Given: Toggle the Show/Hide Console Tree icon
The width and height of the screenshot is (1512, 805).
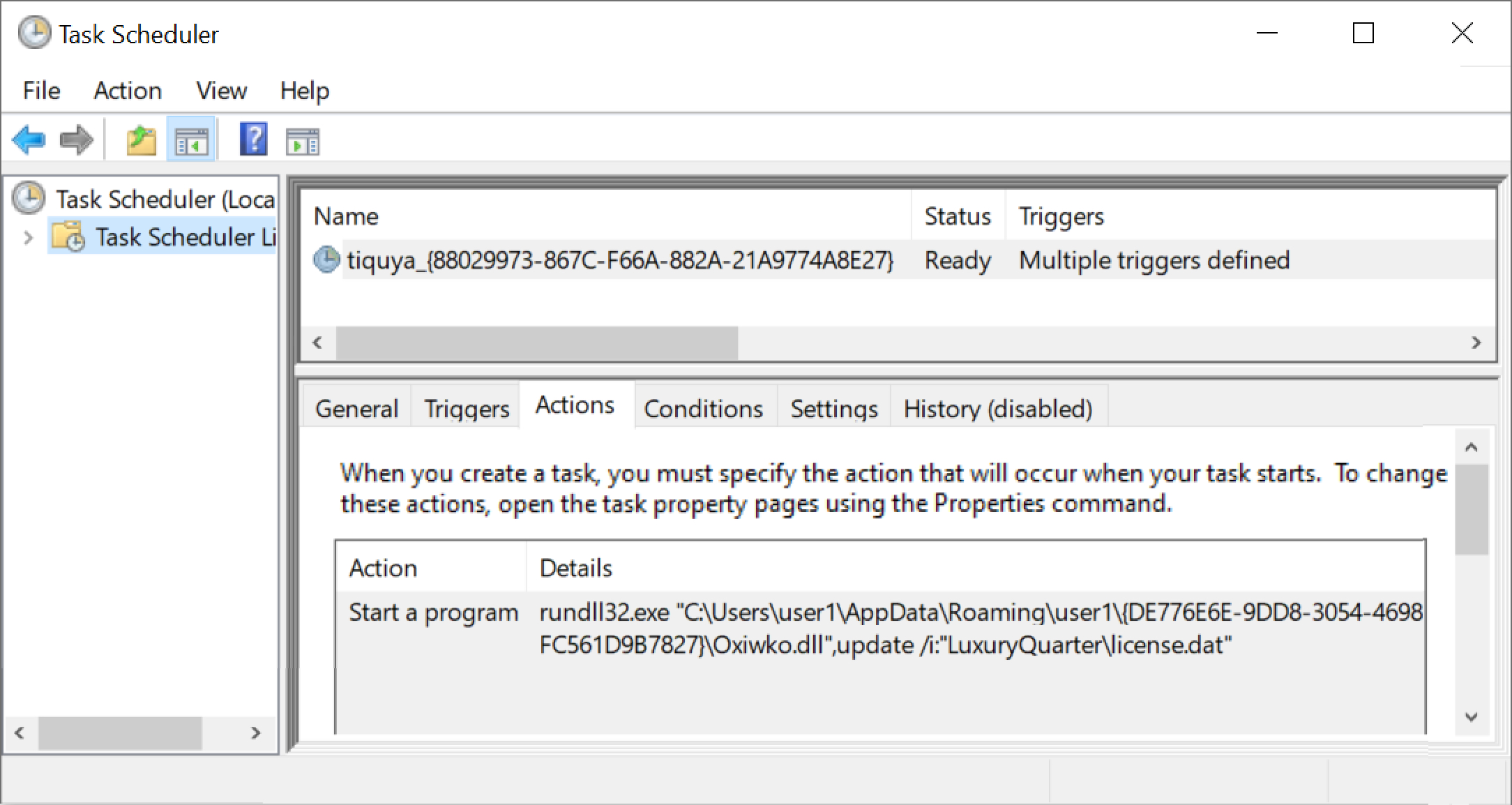Looking at the screenshot, I should pos(190,140).
